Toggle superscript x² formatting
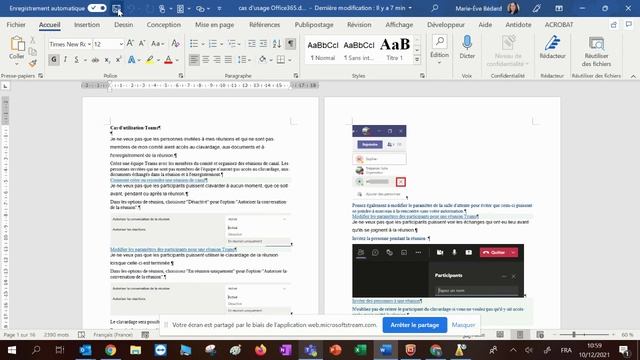 click(118, 60)
